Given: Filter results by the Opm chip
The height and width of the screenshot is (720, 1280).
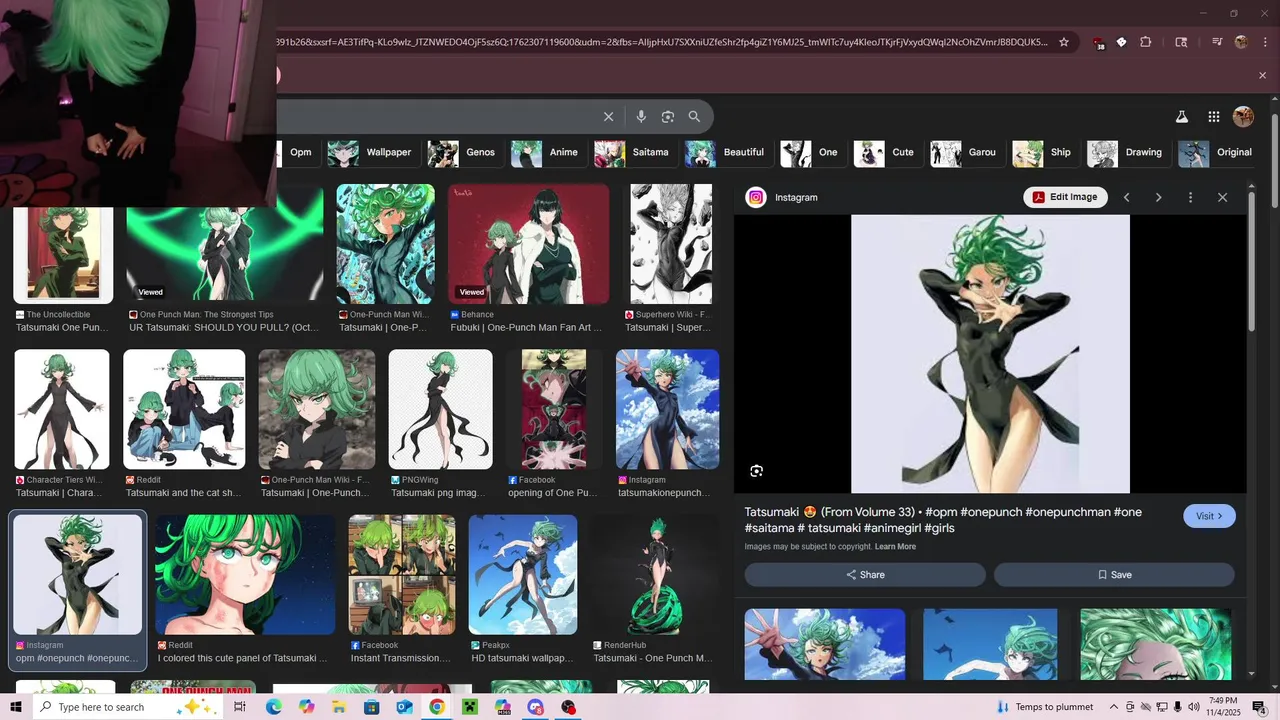Looking at the screenshot, I should pos(301,152).
